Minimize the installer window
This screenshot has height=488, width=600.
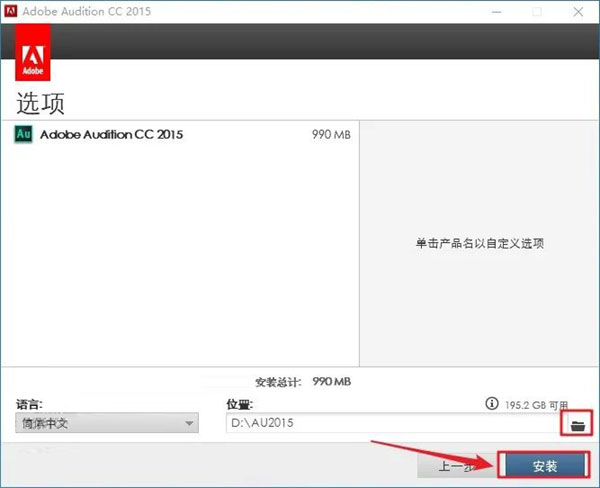496,12
